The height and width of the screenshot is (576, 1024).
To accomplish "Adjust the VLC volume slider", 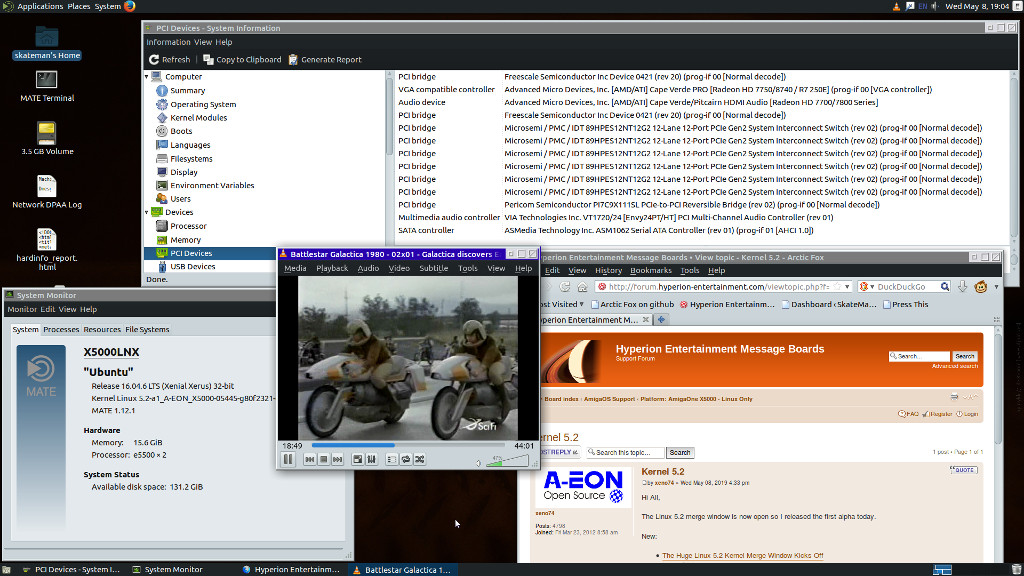I will (x=507, y=461).
